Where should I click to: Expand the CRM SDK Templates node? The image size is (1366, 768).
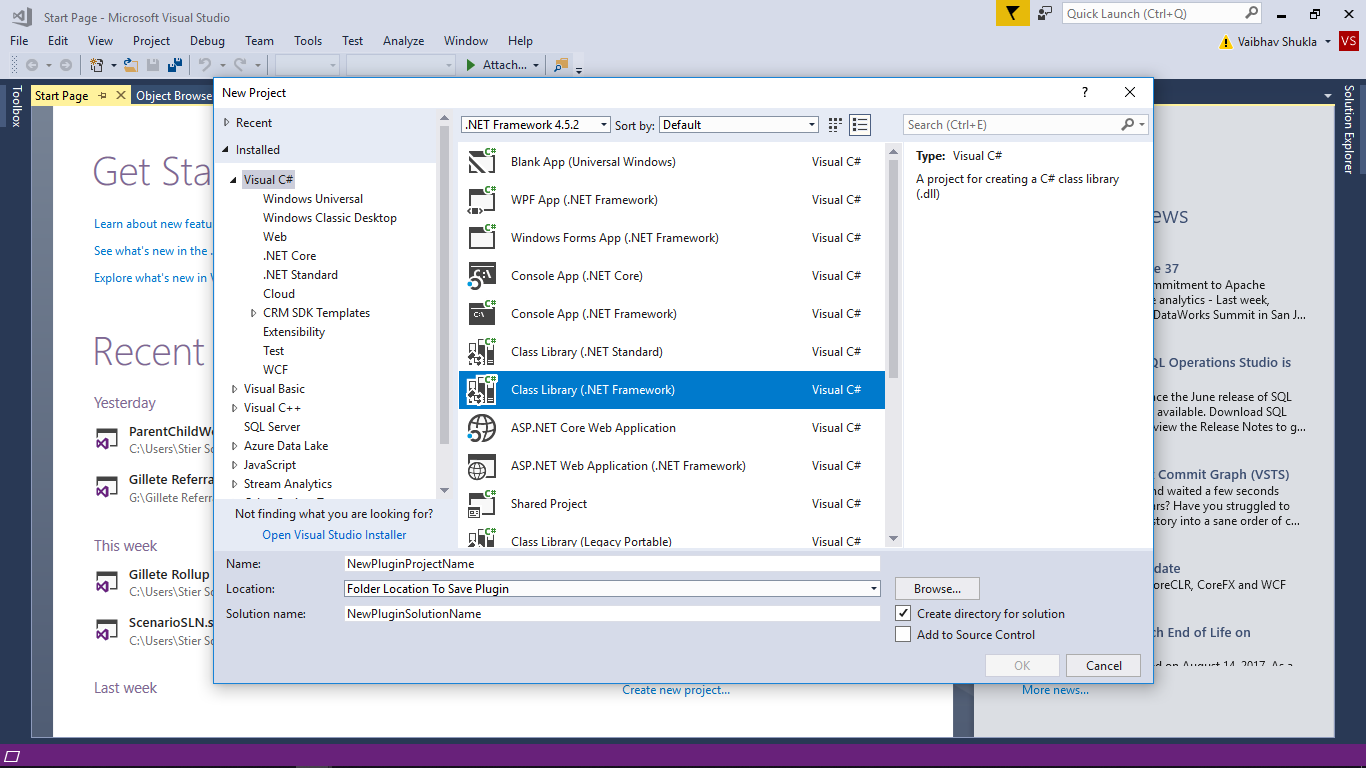point(253,312)
